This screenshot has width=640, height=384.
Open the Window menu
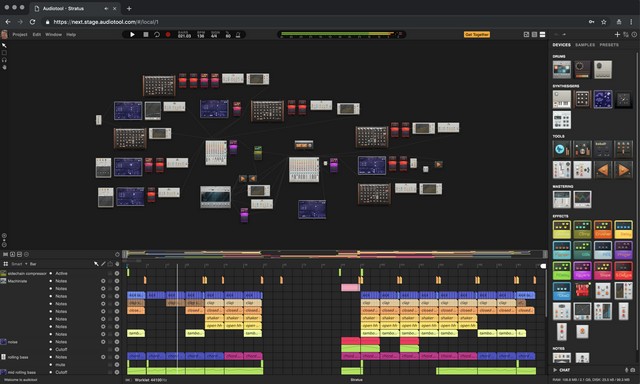pos(53,35)
